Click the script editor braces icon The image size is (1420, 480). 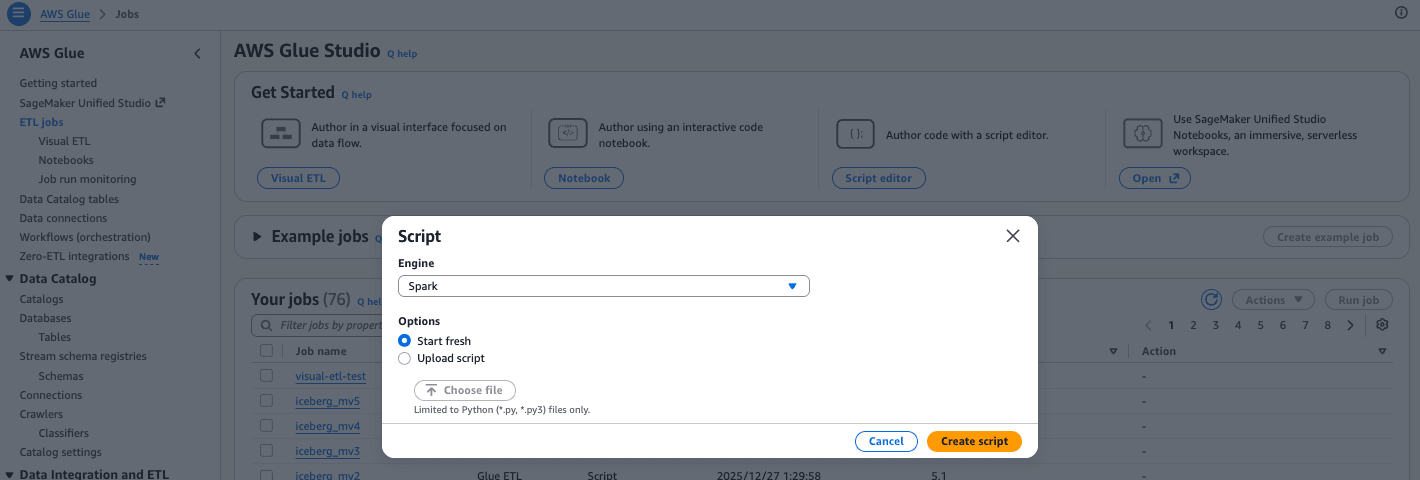pos(855,133)
